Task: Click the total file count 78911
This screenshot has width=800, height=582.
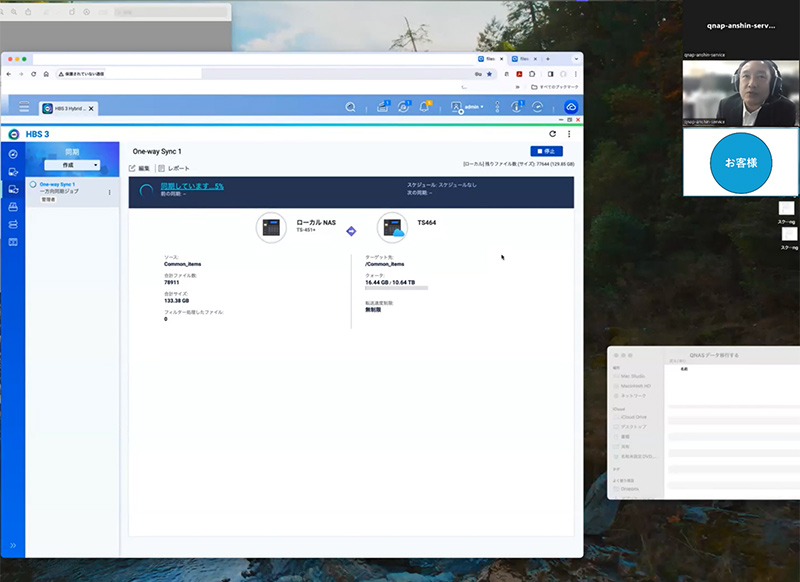Action: coord(171,283)
